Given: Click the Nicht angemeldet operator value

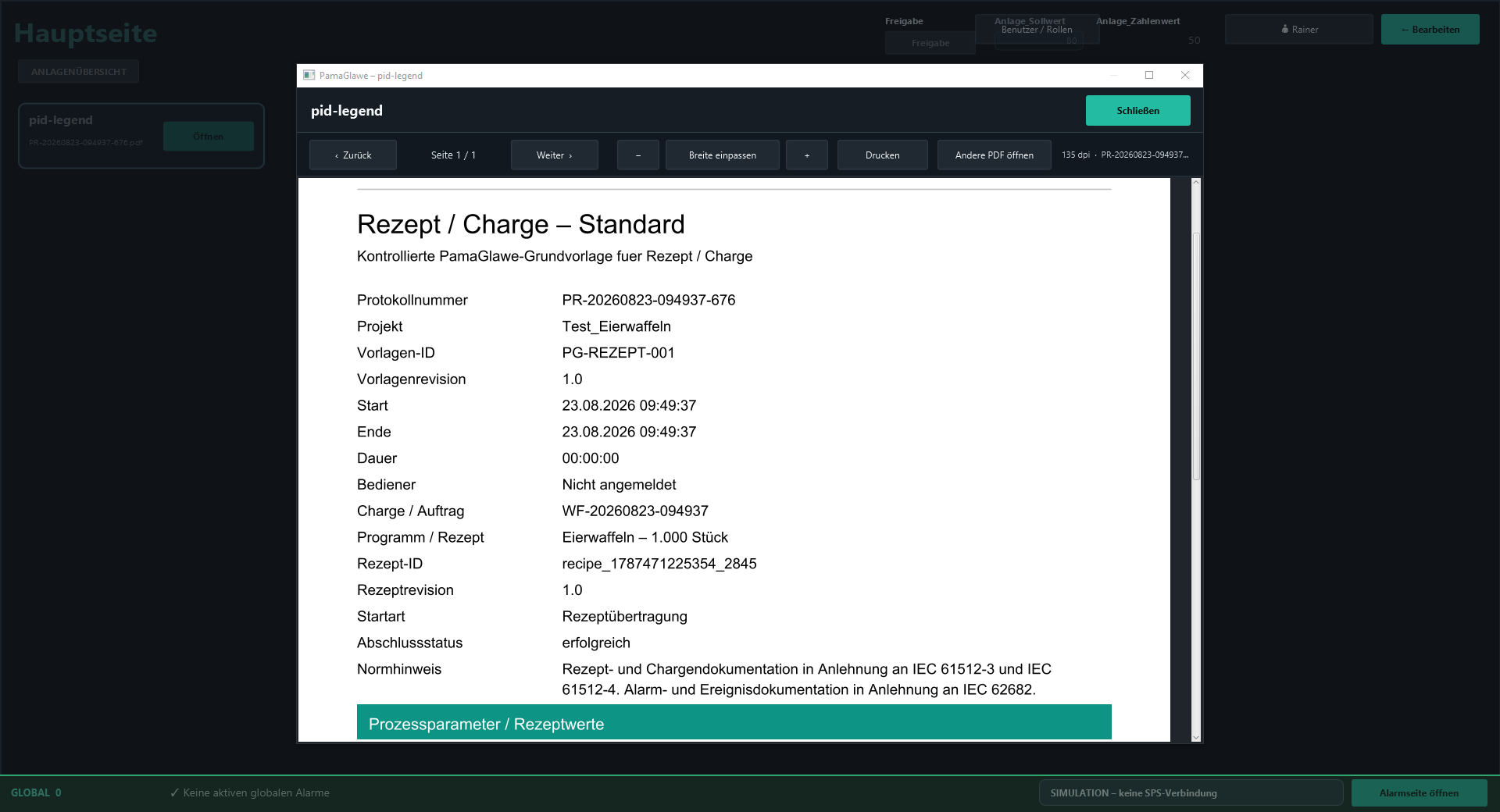Looking at the screenshot, I should (x=619, y=485).
